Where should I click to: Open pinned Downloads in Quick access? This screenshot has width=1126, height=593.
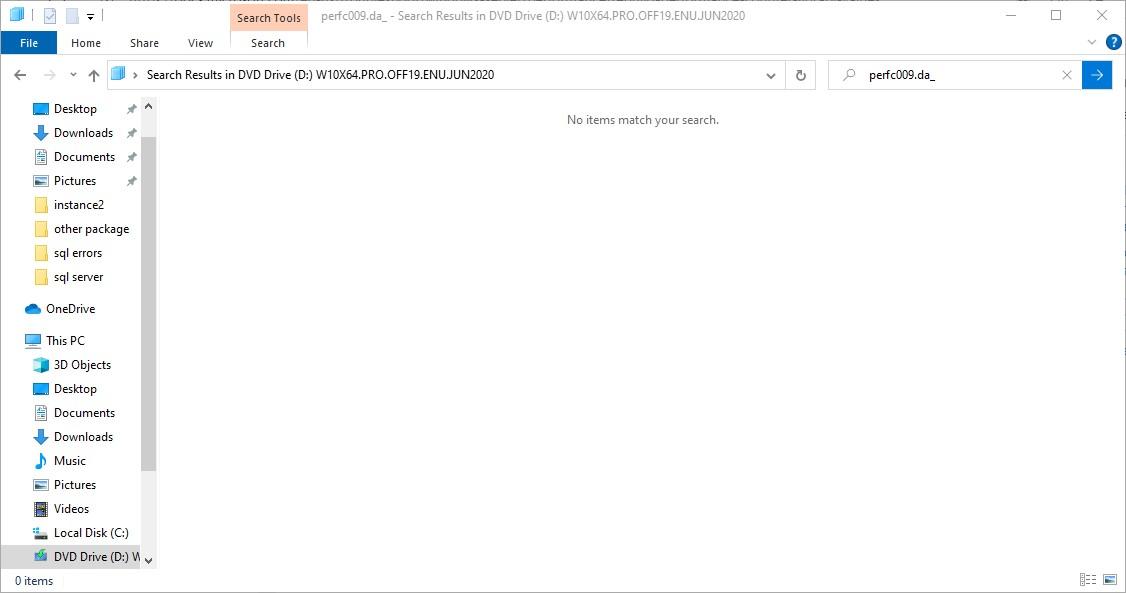coord(83,133)
